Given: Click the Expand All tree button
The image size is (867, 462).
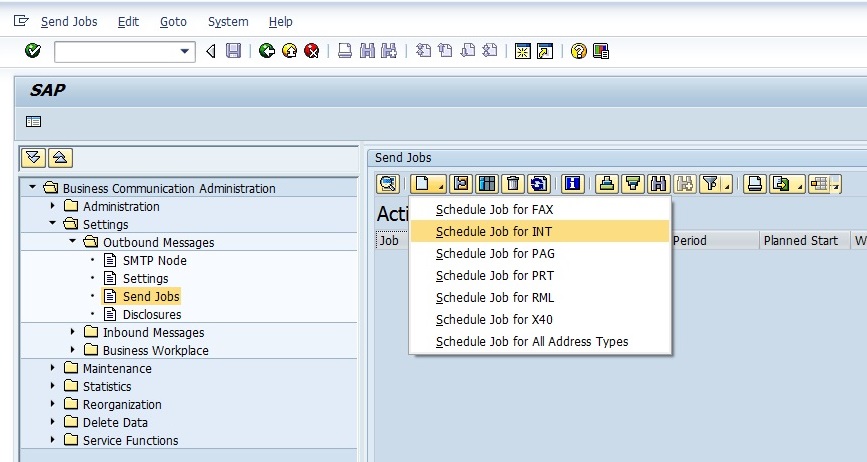Looking at the screenshot, I should (33, 158).
